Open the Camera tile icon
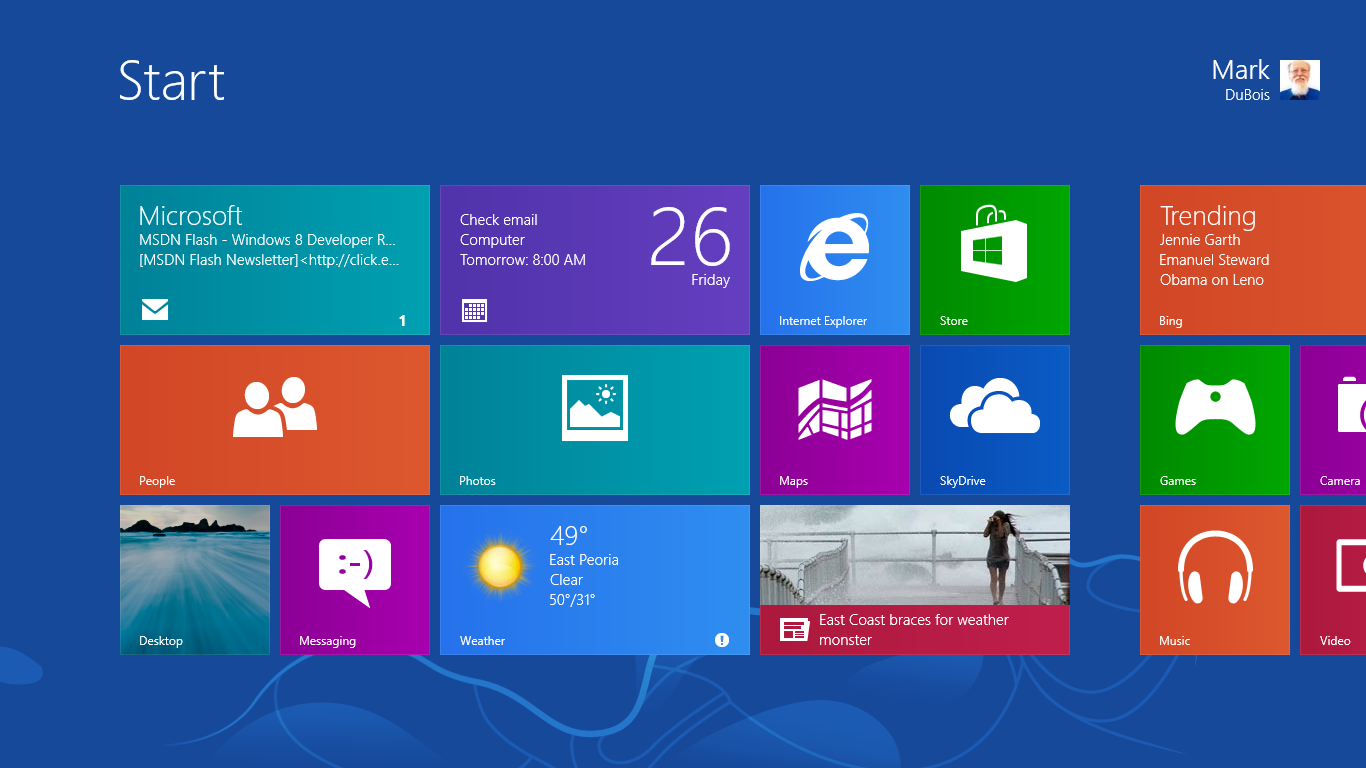The height and width of the screenshot is (768, 1366). [1352, 405]
